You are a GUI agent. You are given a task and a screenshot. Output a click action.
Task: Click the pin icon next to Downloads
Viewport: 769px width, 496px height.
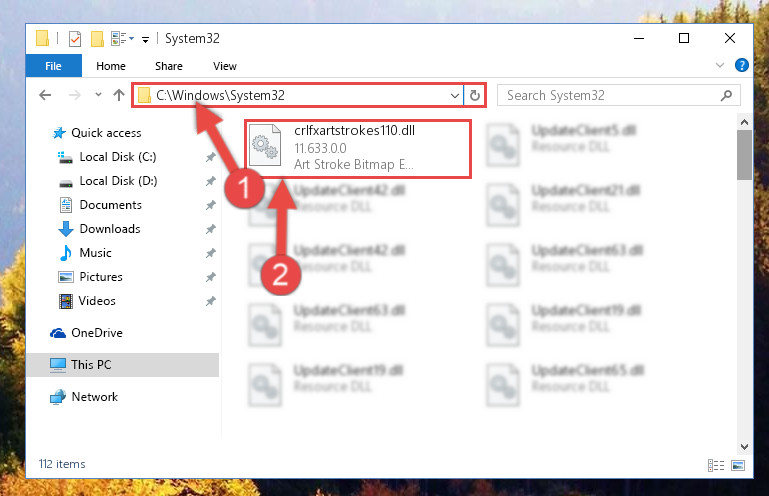click(x=210, y=229)
